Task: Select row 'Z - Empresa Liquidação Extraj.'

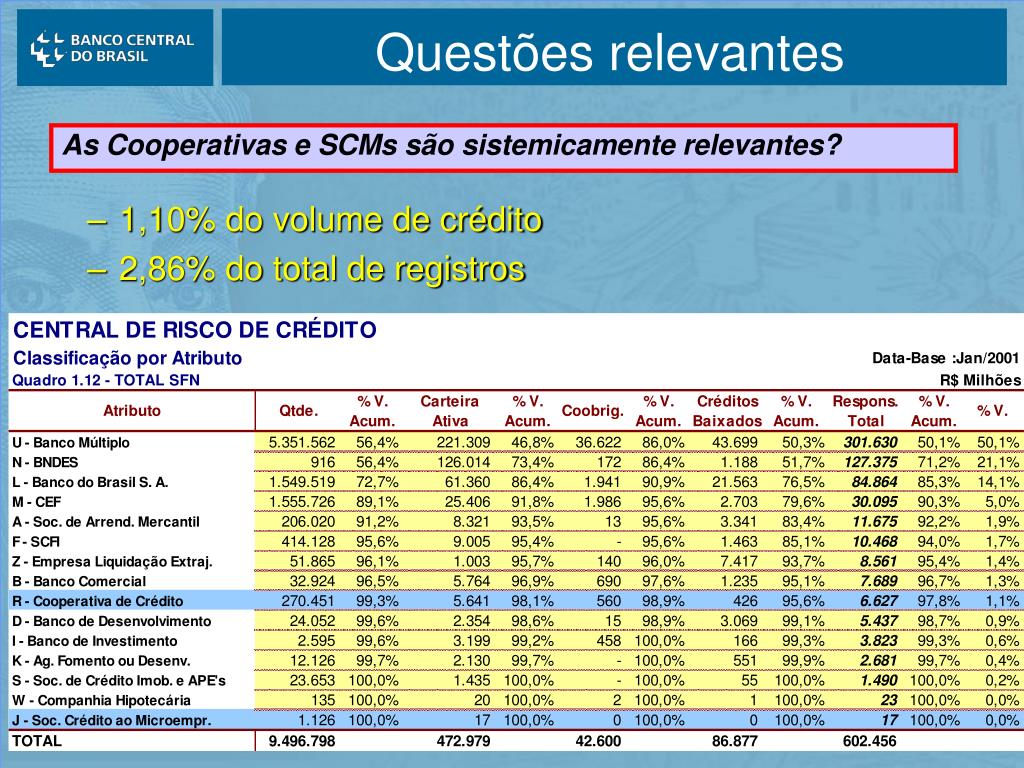Action: point(515,561)
